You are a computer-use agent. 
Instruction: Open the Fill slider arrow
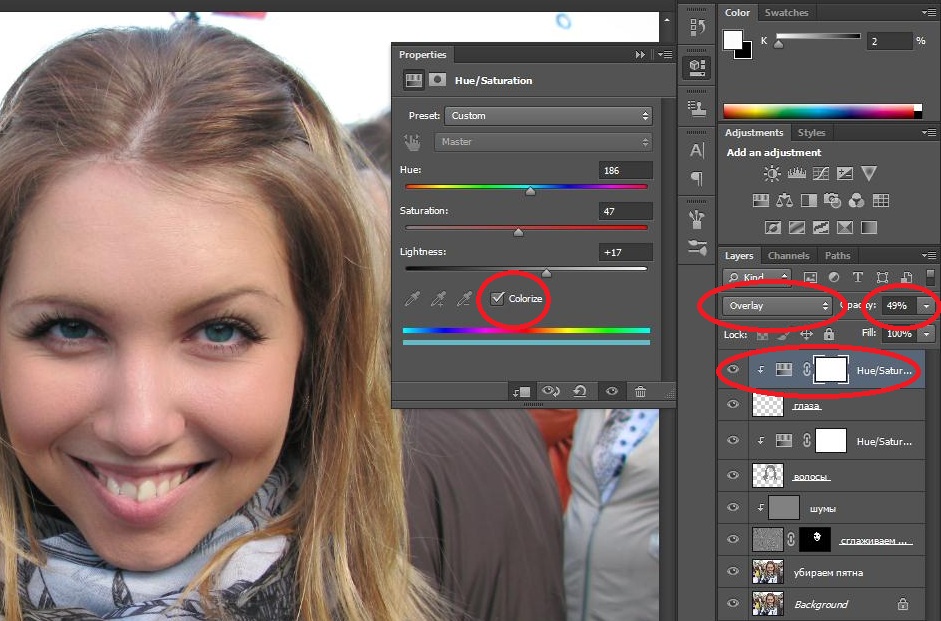pyautogui.click(x=927, y=334)
